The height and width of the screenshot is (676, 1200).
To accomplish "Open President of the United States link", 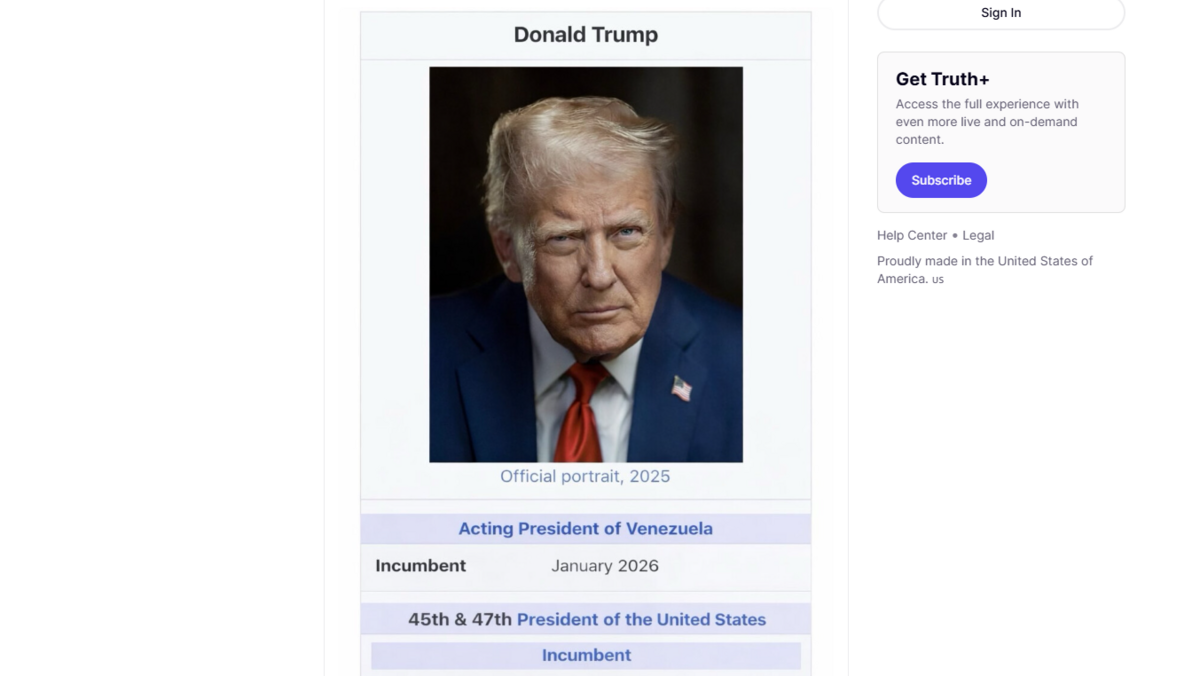I will click(641, 619).
